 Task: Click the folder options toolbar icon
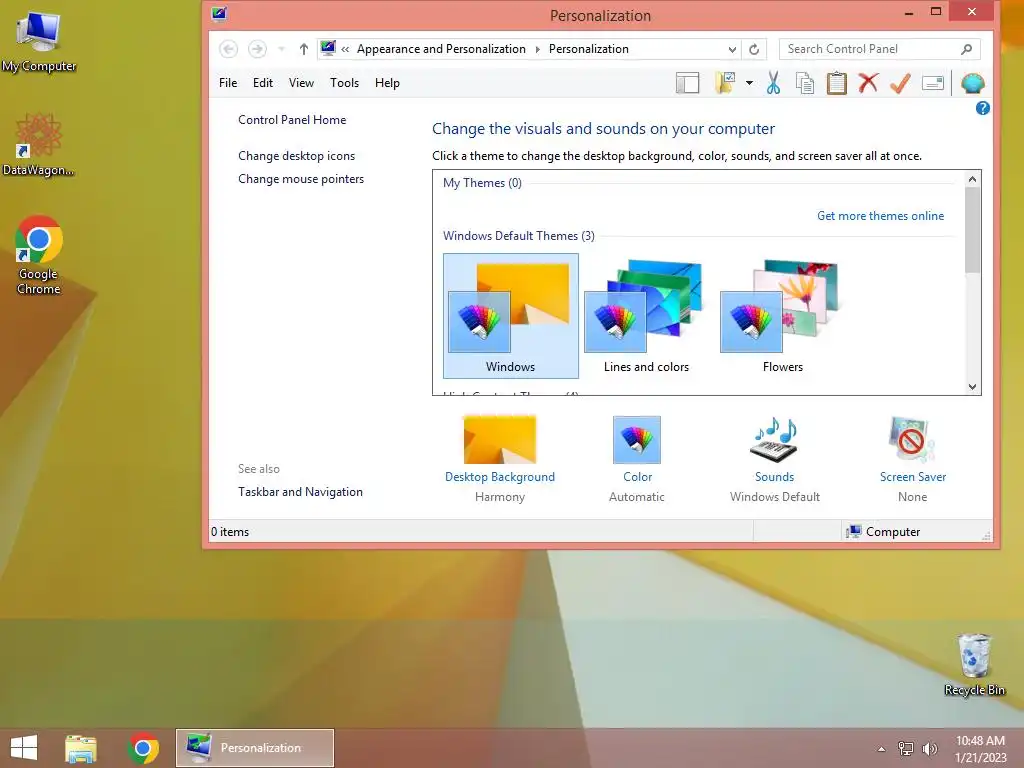[x=725, y=83]
